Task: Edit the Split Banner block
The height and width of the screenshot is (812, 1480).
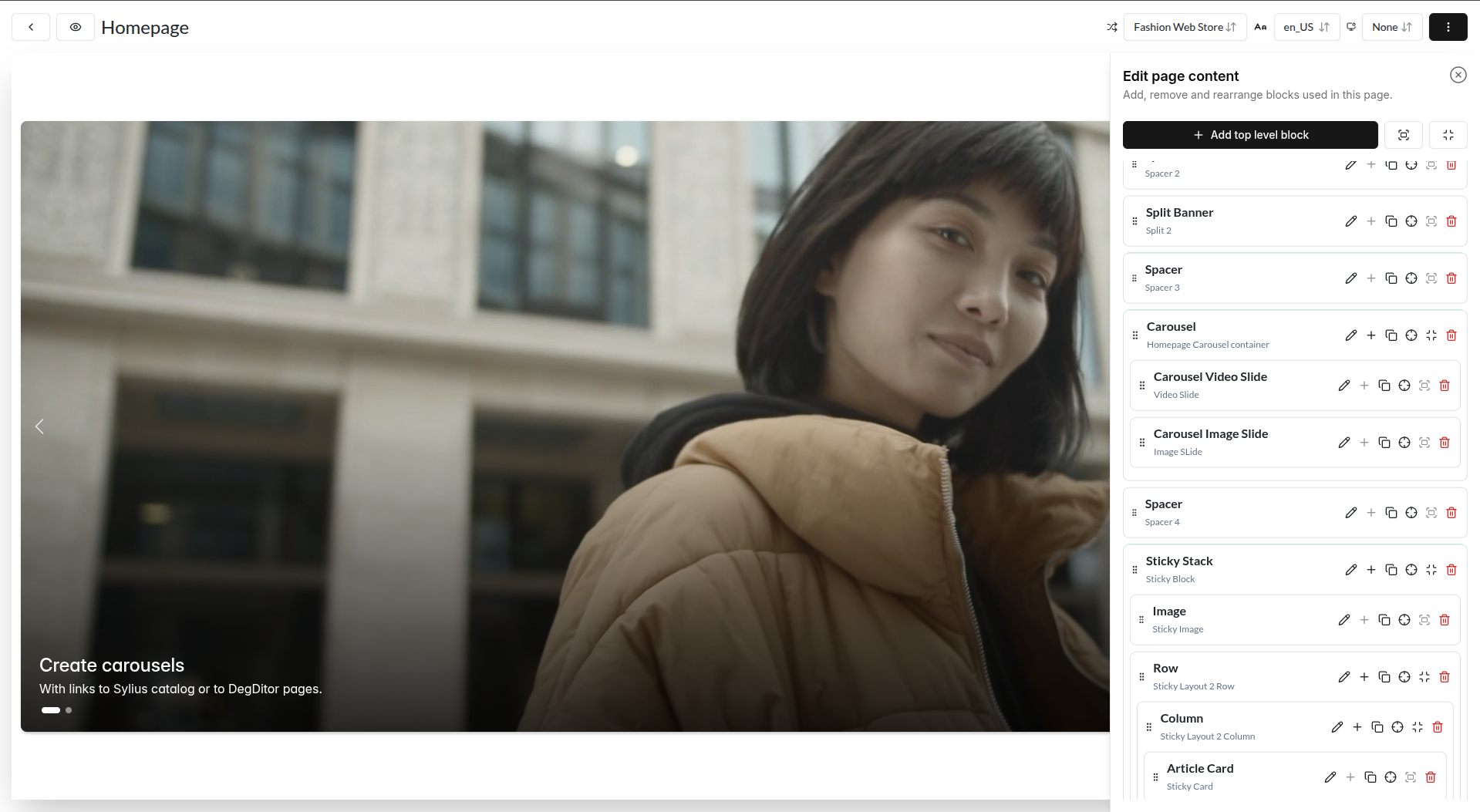Action: click(x=1351, y=221)
